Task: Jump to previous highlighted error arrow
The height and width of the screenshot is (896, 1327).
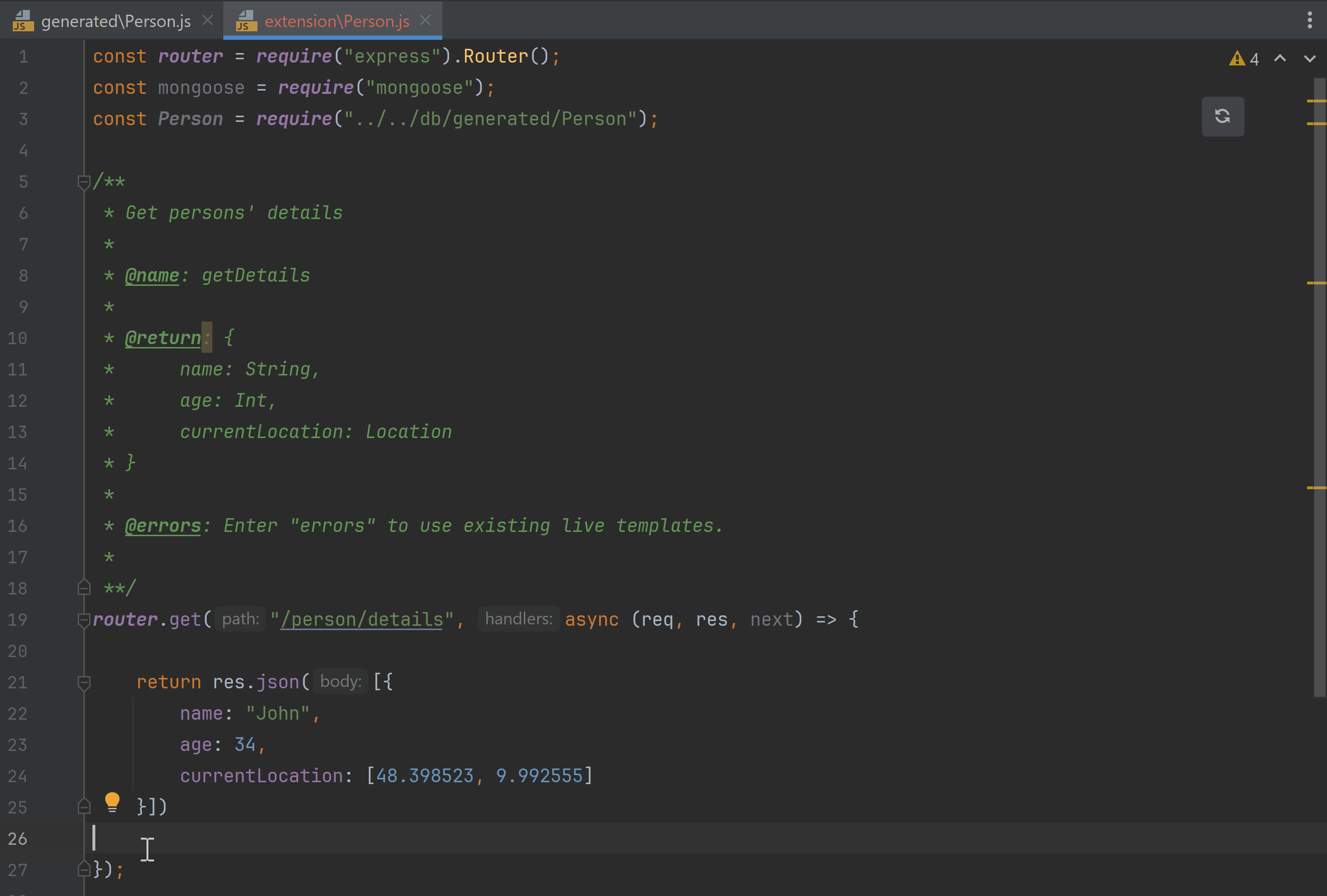Action: 1280,59
